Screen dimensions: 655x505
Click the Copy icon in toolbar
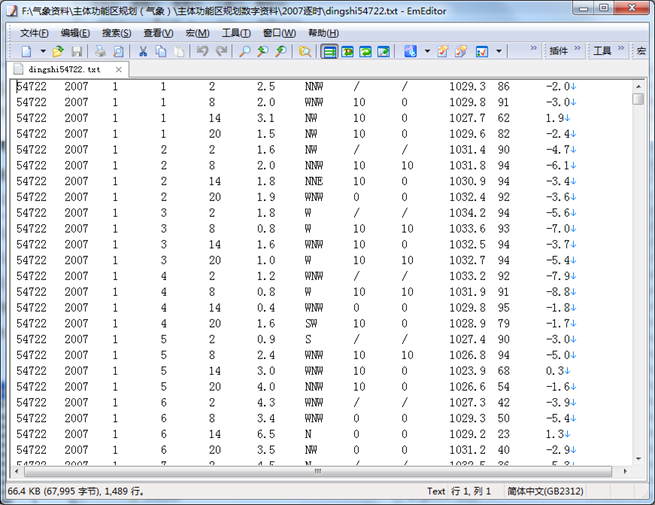pyautogui.click(x=161, y=51)
